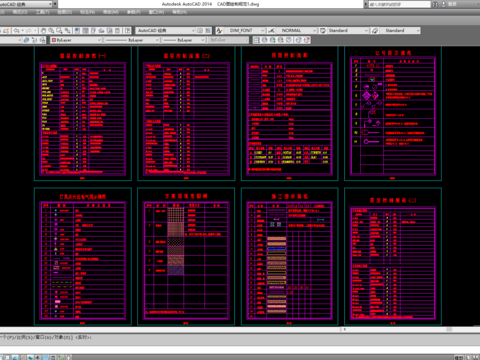Open the ByLayer color dropdown
The width and height of the screenshot is (480, 360).
coord(76,40)
